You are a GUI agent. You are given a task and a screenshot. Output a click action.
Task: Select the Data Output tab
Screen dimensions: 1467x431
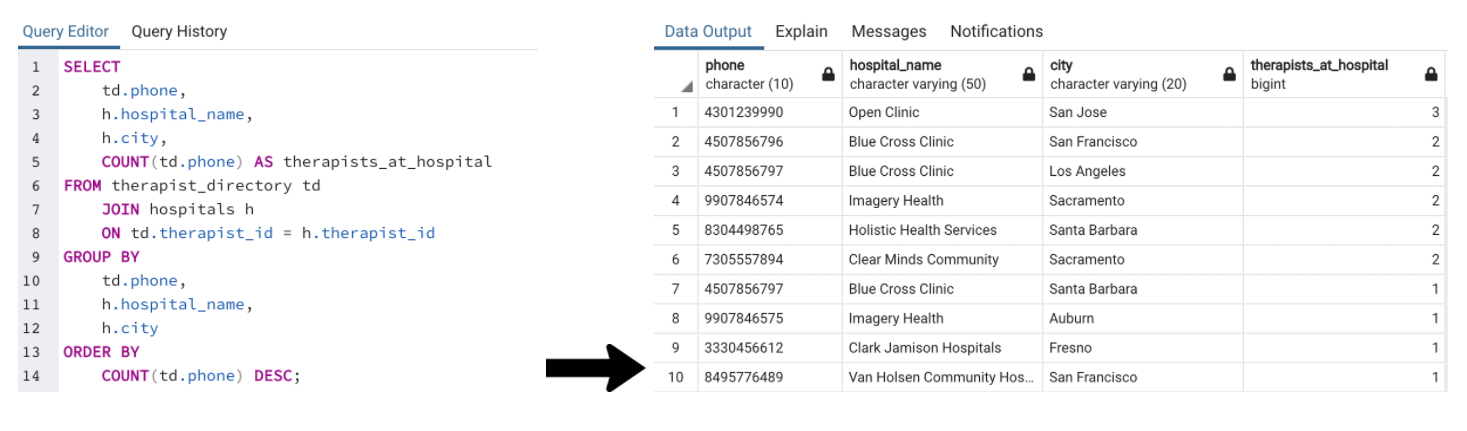(708, 32)
